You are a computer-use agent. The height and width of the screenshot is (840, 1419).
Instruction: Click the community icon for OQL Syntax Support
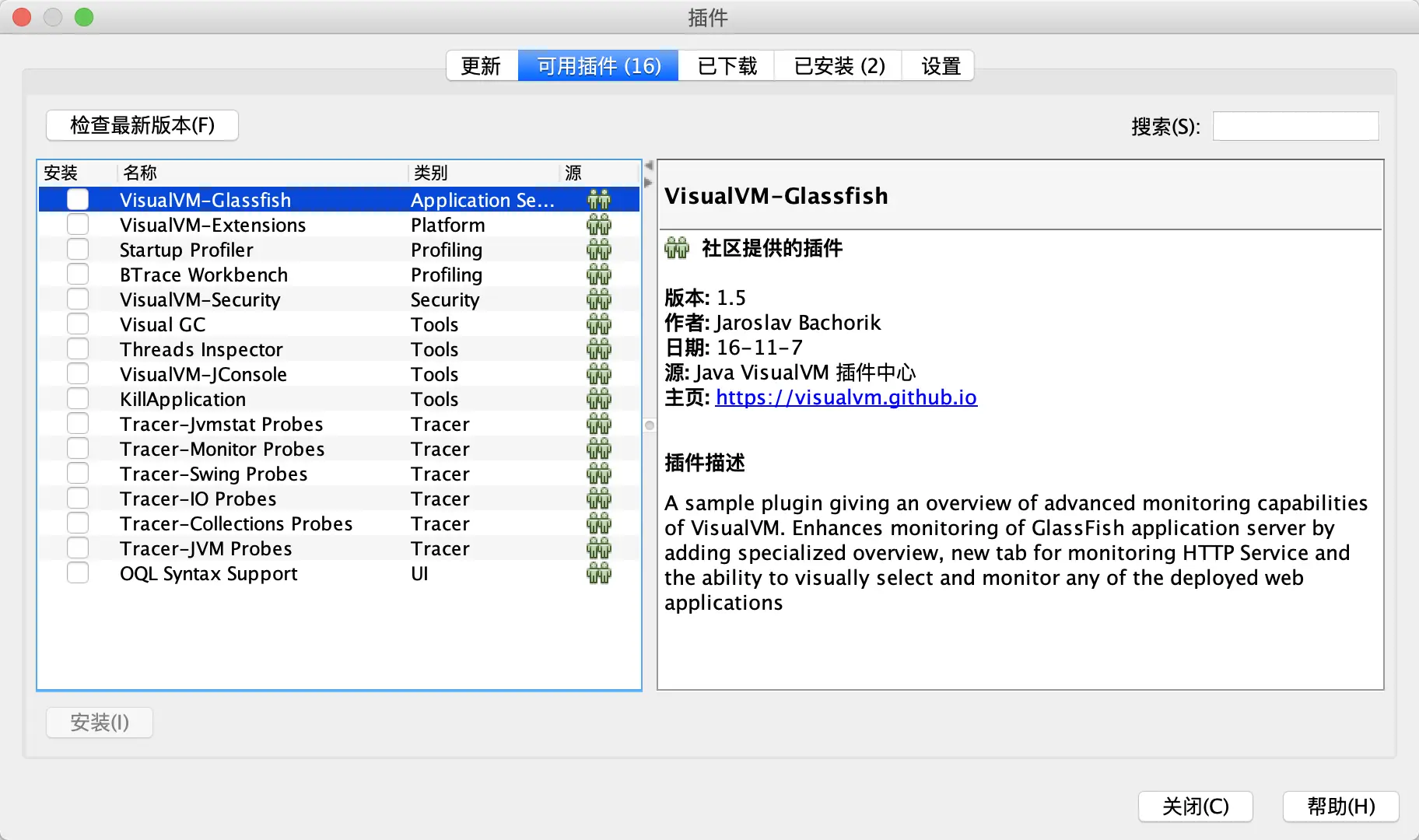point(599,573)
